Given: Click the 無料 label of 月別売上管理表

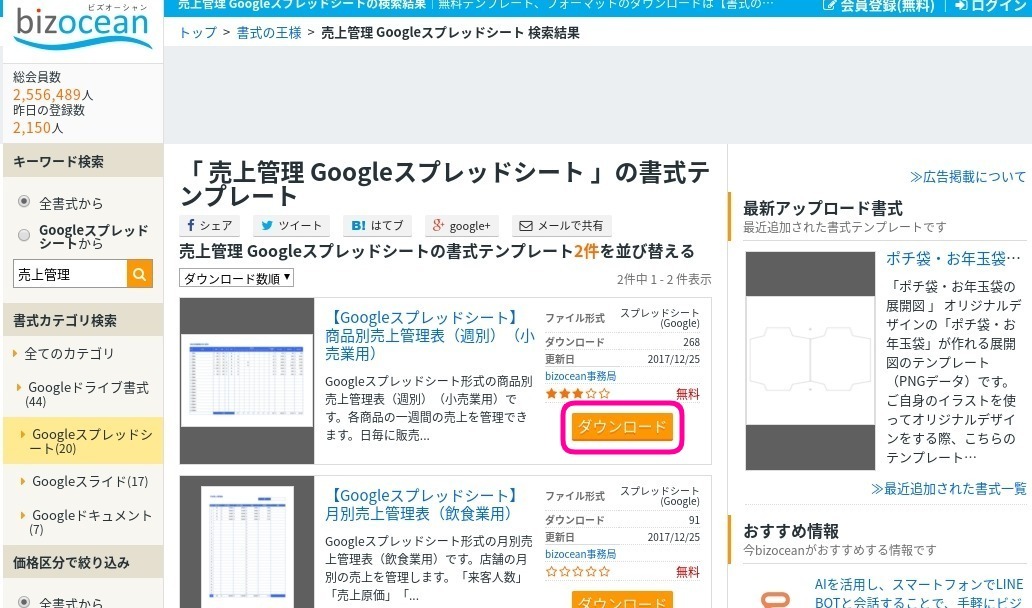Looking at the screenshot, I should tap(688, 571).
